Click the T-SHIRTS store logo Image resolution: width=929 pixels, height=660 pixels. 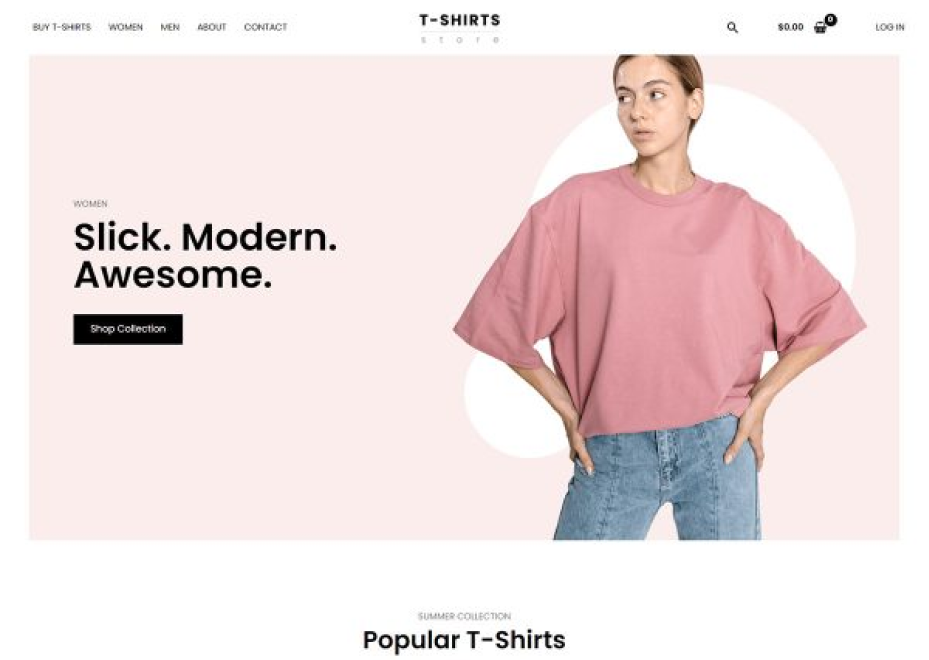[460, 28]
